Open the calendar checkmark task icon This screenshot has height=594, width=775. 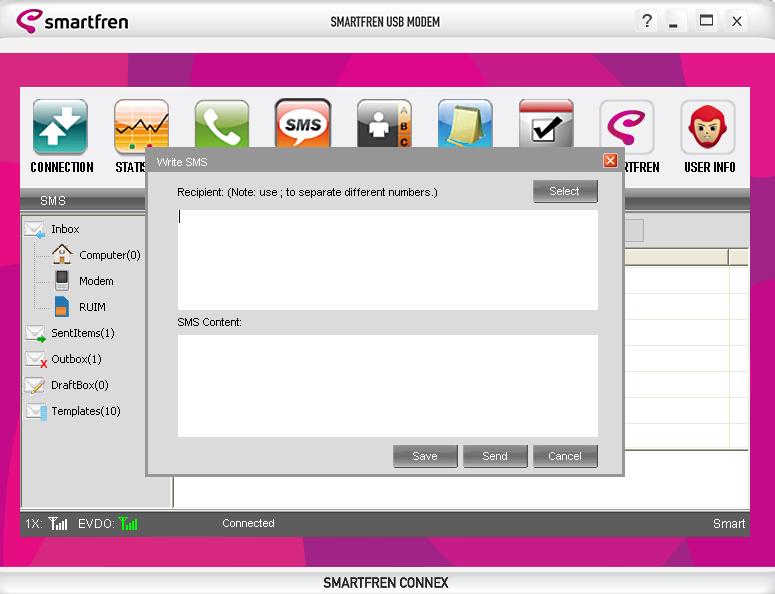pos(546,124)
